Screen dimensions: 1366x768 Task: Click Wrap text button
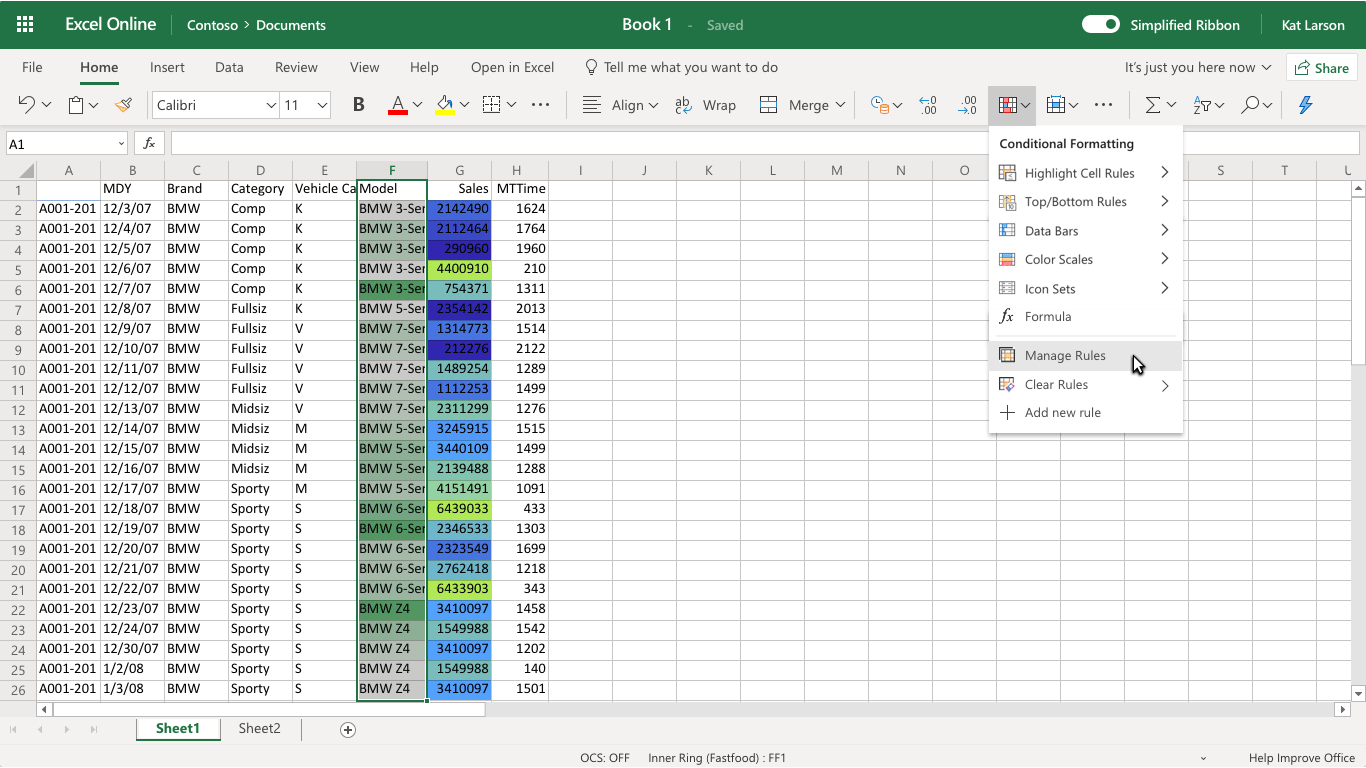(705, 105)
